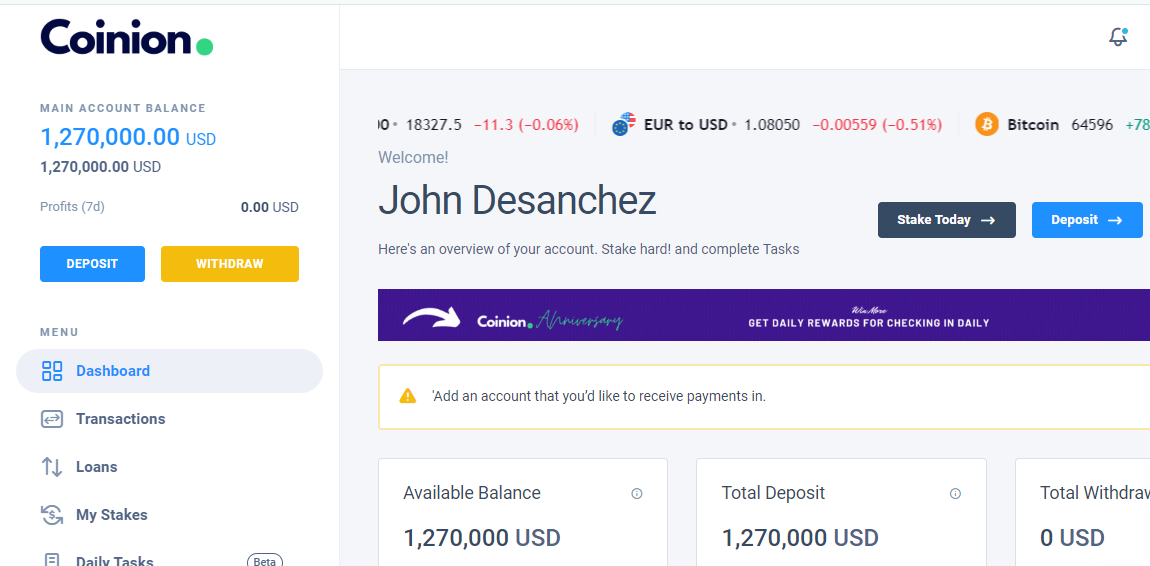Open the Transactions menu item

coord(120,419)
